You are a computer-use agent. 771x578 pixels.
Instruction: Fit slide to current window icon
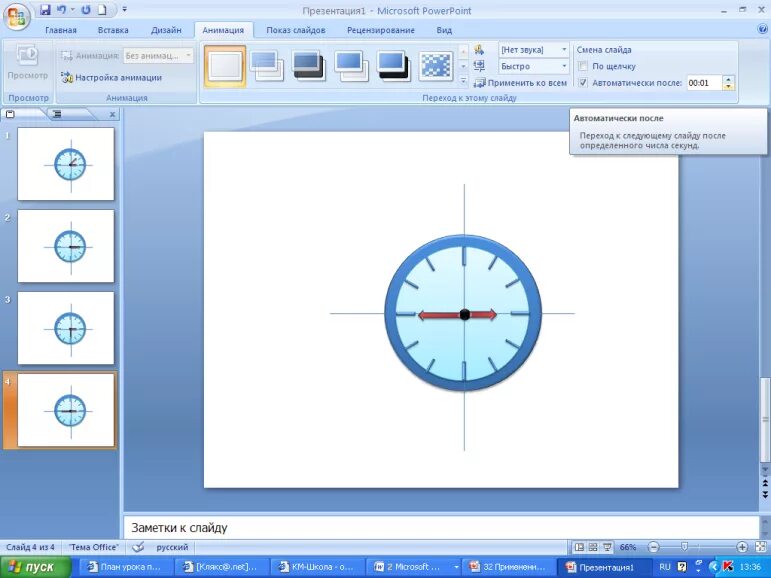tap(760, 547)
